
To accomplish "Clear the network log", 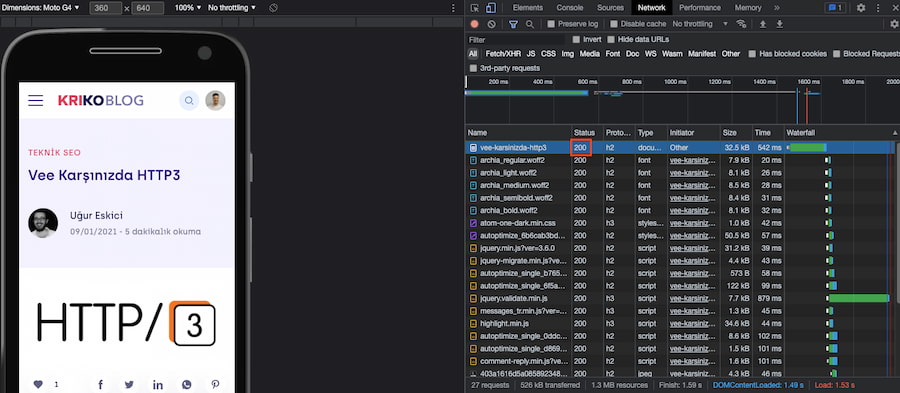I will pos(491,24).
